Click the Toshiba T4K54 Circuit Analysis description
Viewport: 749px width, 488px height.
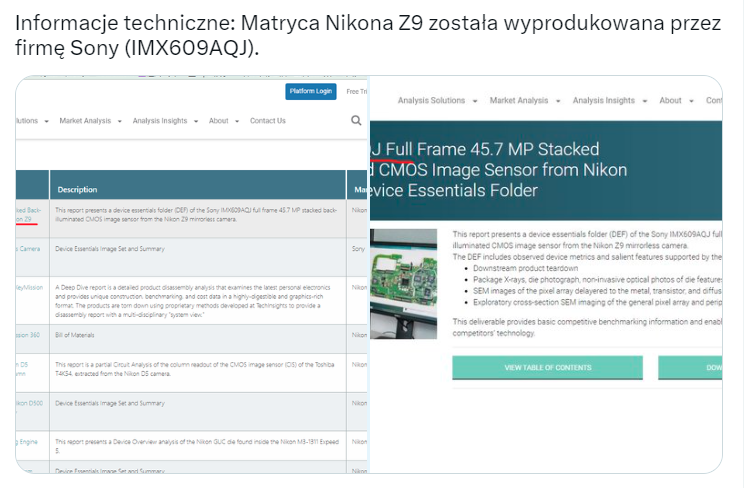(x=194, y=369)
